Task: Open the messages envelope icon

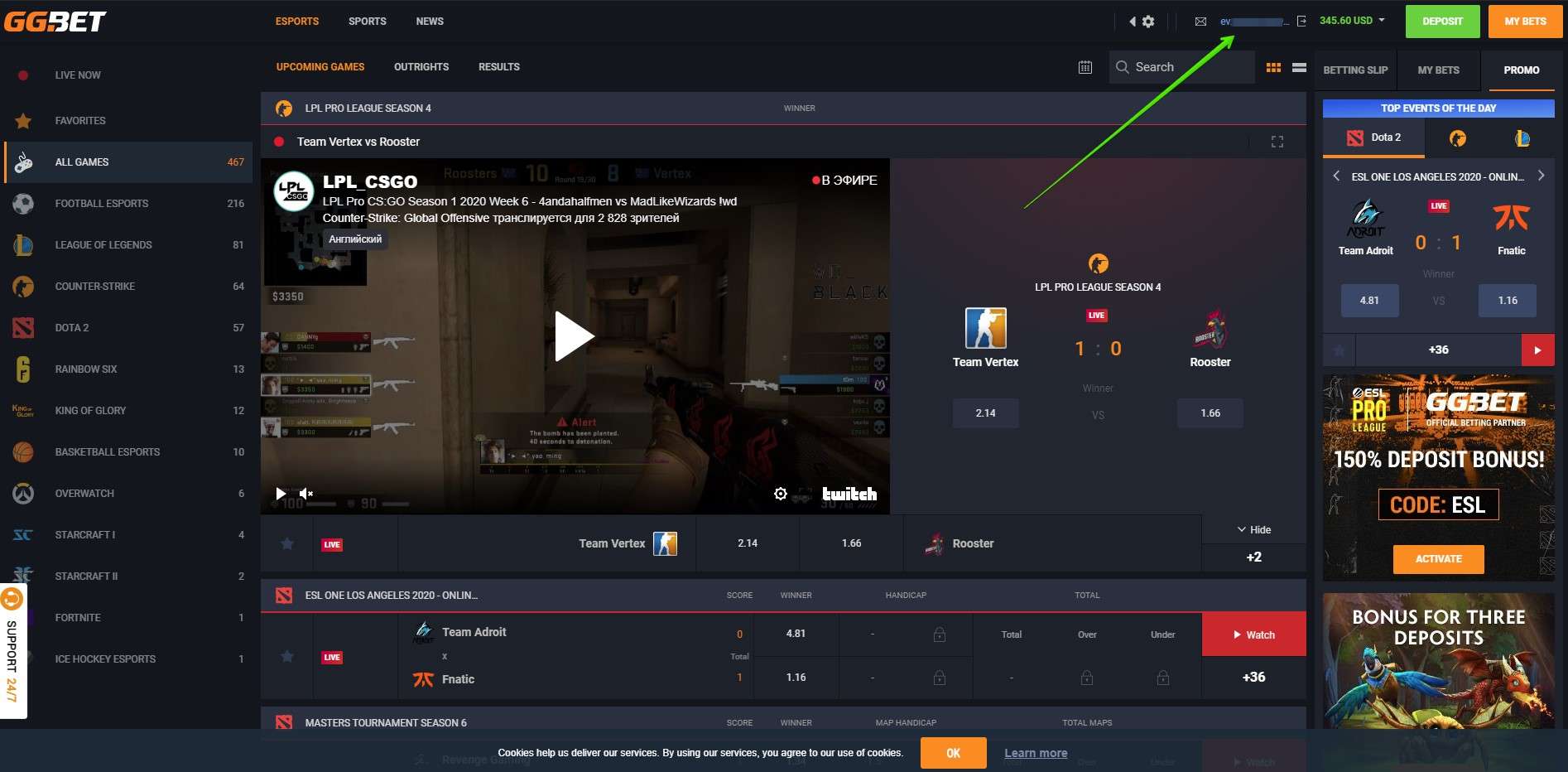Action: point(1200,22)
